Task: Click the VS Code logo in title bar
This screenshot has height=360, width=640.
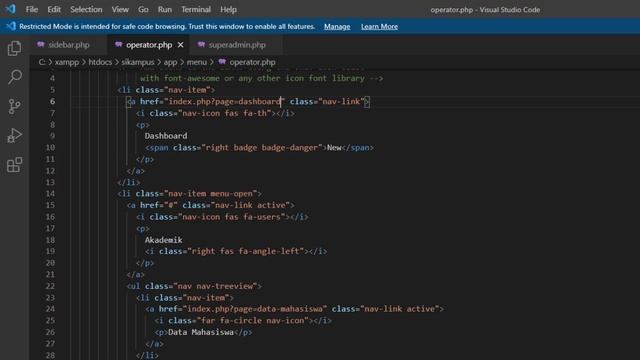Action: click(11, 9)
